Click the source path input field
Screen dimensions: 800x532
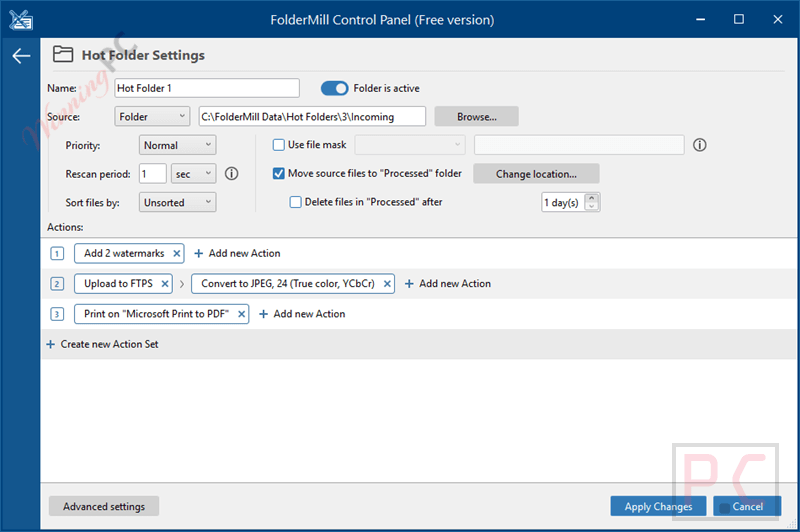(312, 117)
